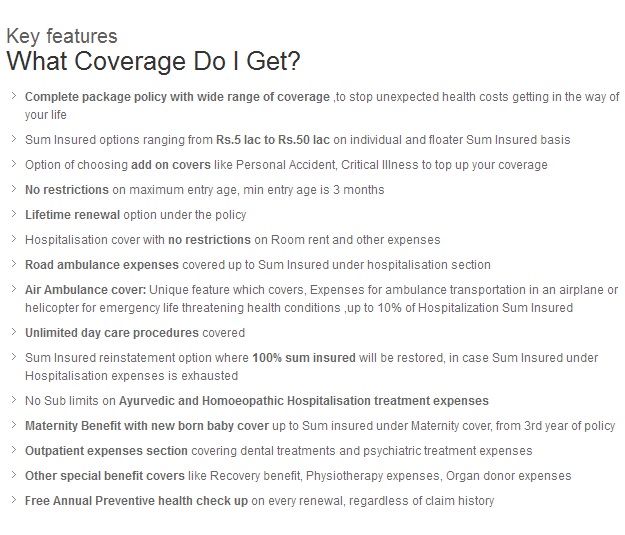Image resolution: width=625 pixels, height=535 pixels.
Task: Click the bold Free Annual Preventive health check up text
Action: pyautogui.click(x=136, y=501)
